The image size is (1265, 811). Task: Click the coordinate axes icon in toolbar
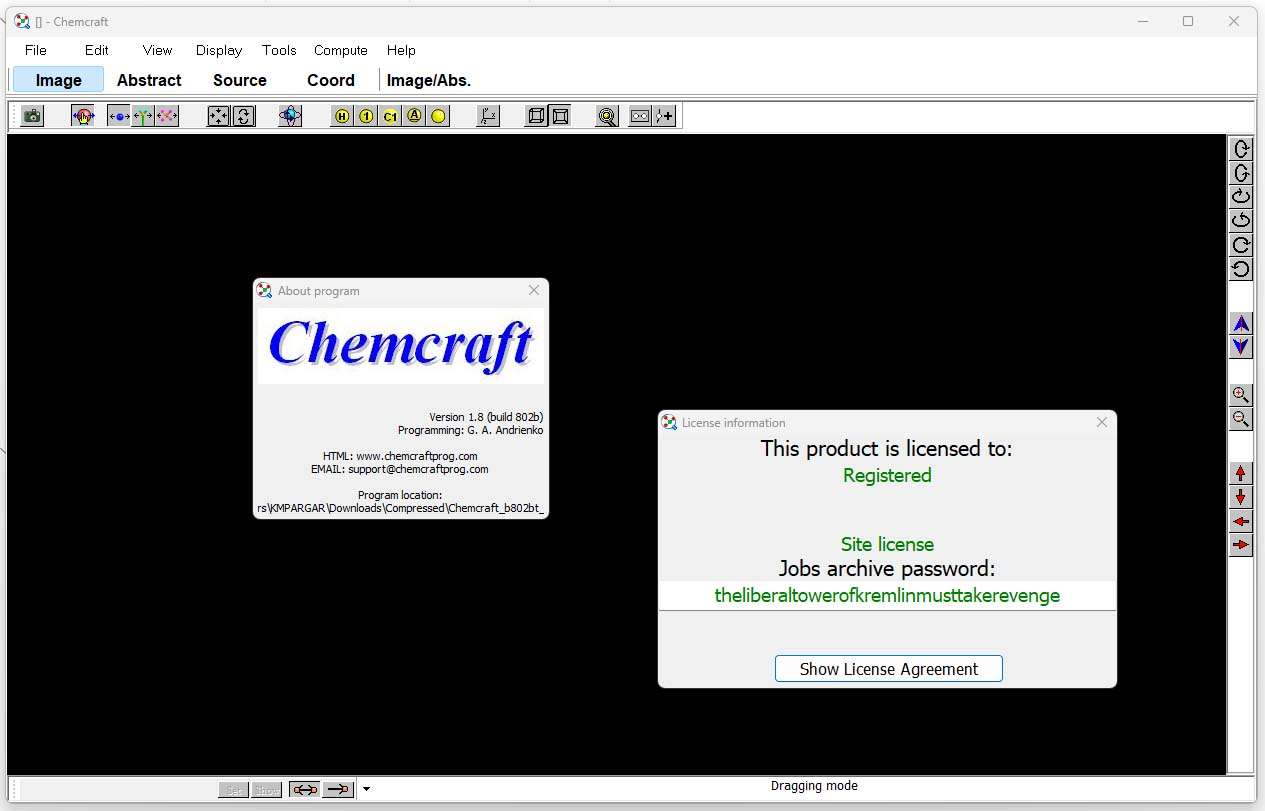488,116
